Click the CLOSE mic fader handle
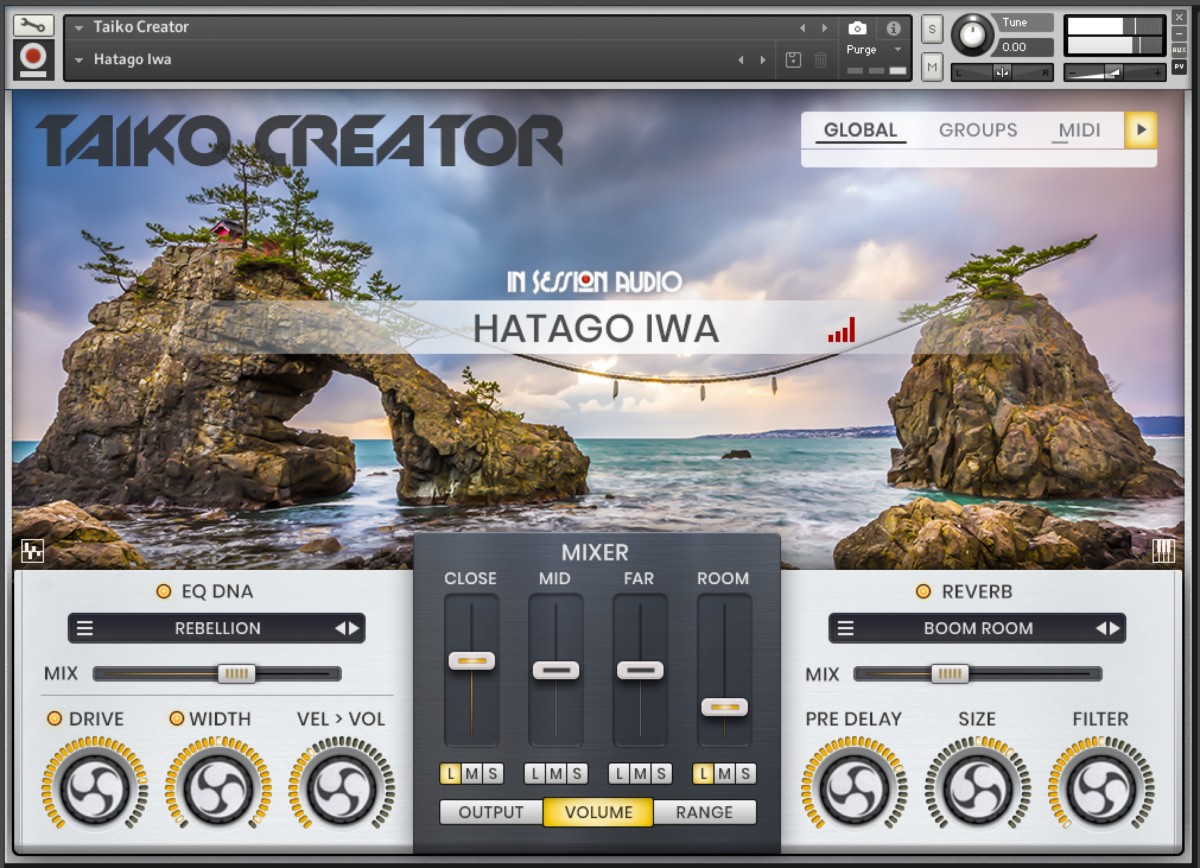 [471, 661]
